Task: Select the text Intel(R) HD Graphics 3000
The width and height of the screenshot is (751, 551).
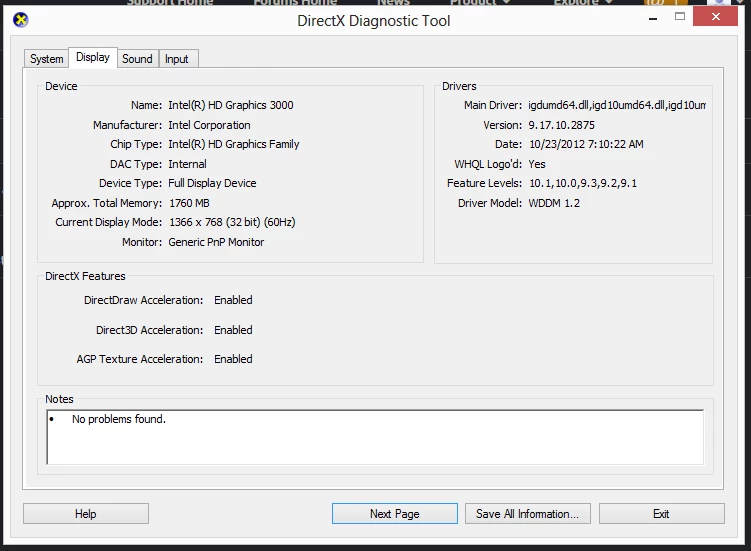Action: point(231,105)
